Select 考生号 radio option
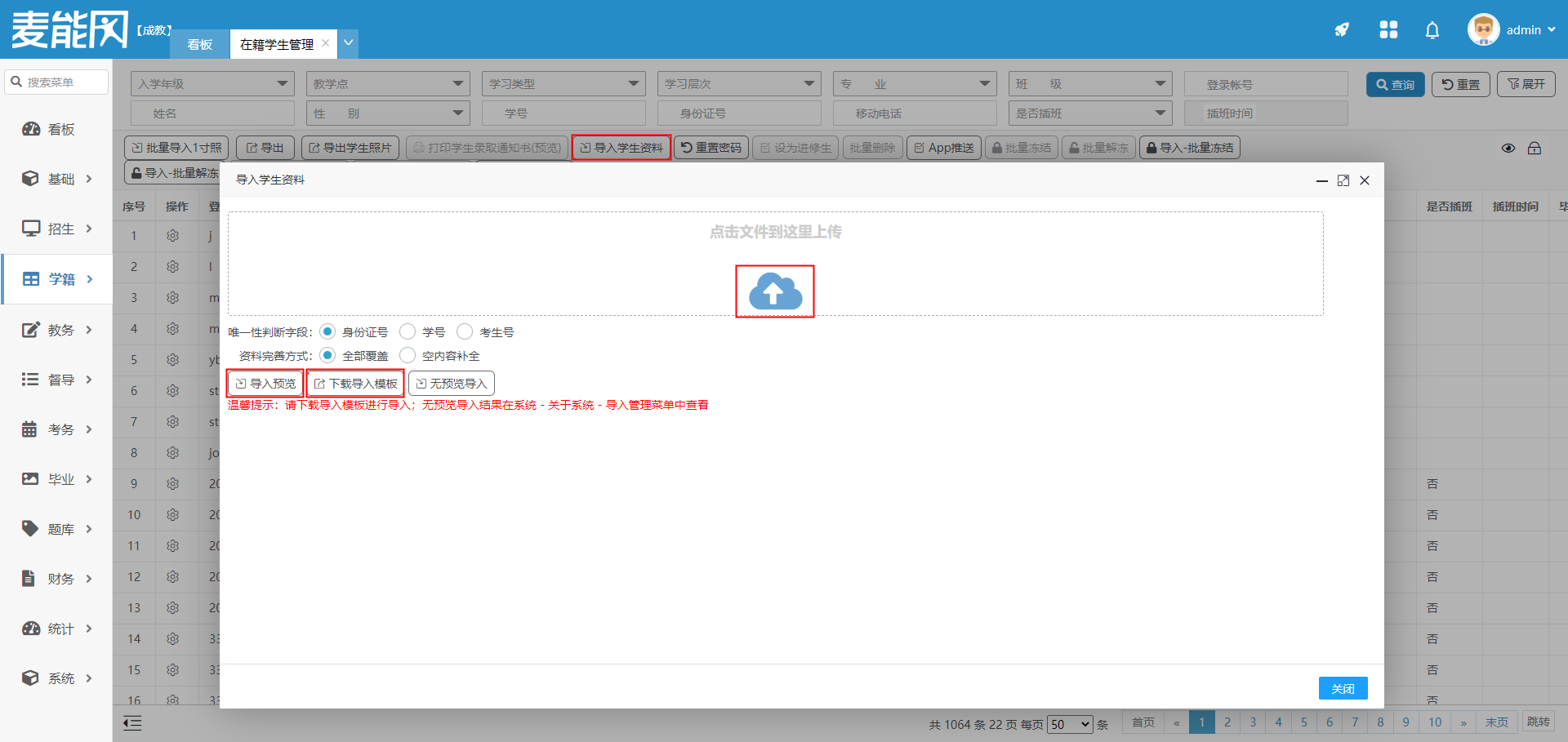 (x=465, y=331)
